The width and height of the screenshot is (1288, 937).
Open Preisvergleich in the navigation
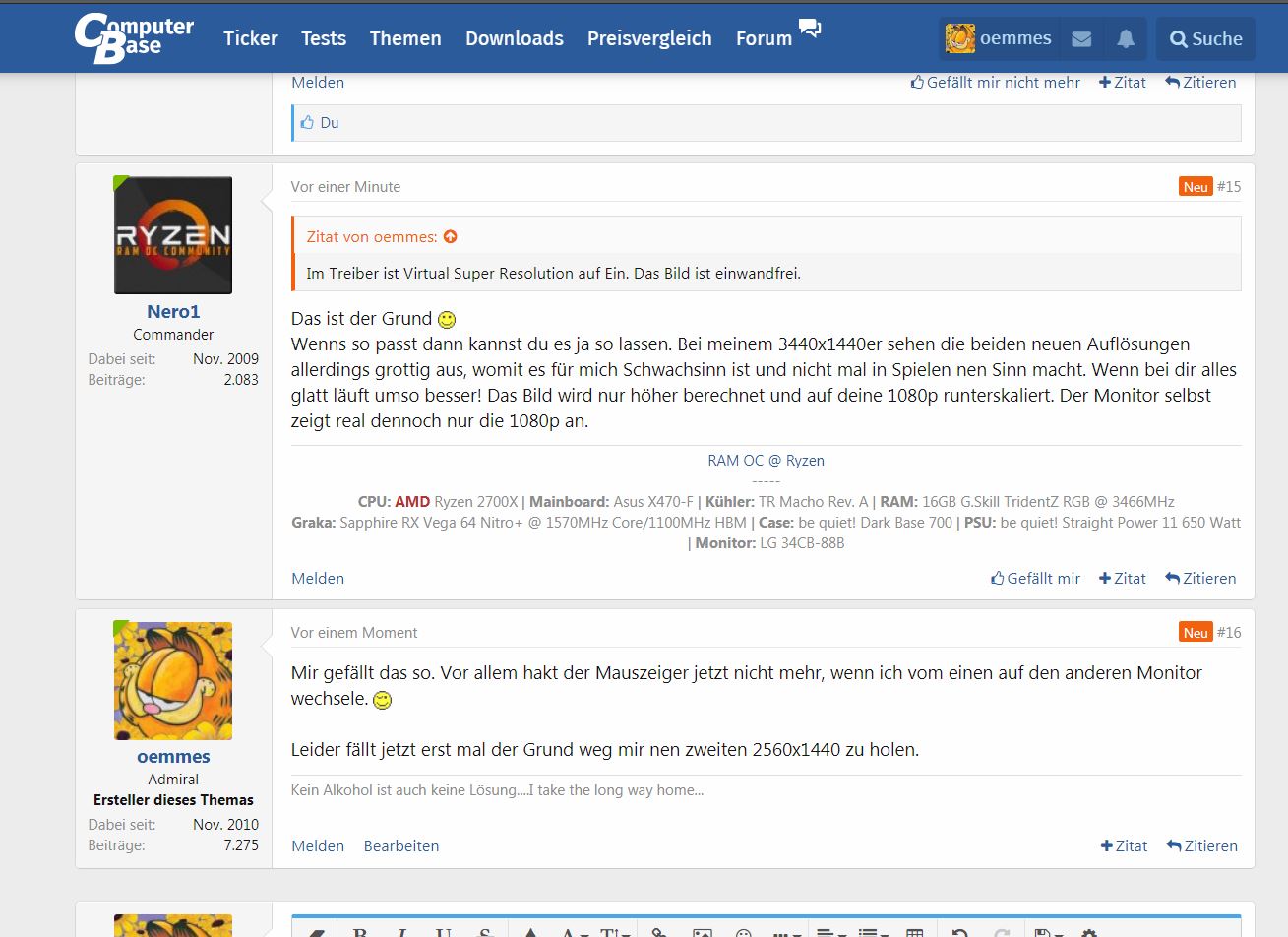[649, 38]
